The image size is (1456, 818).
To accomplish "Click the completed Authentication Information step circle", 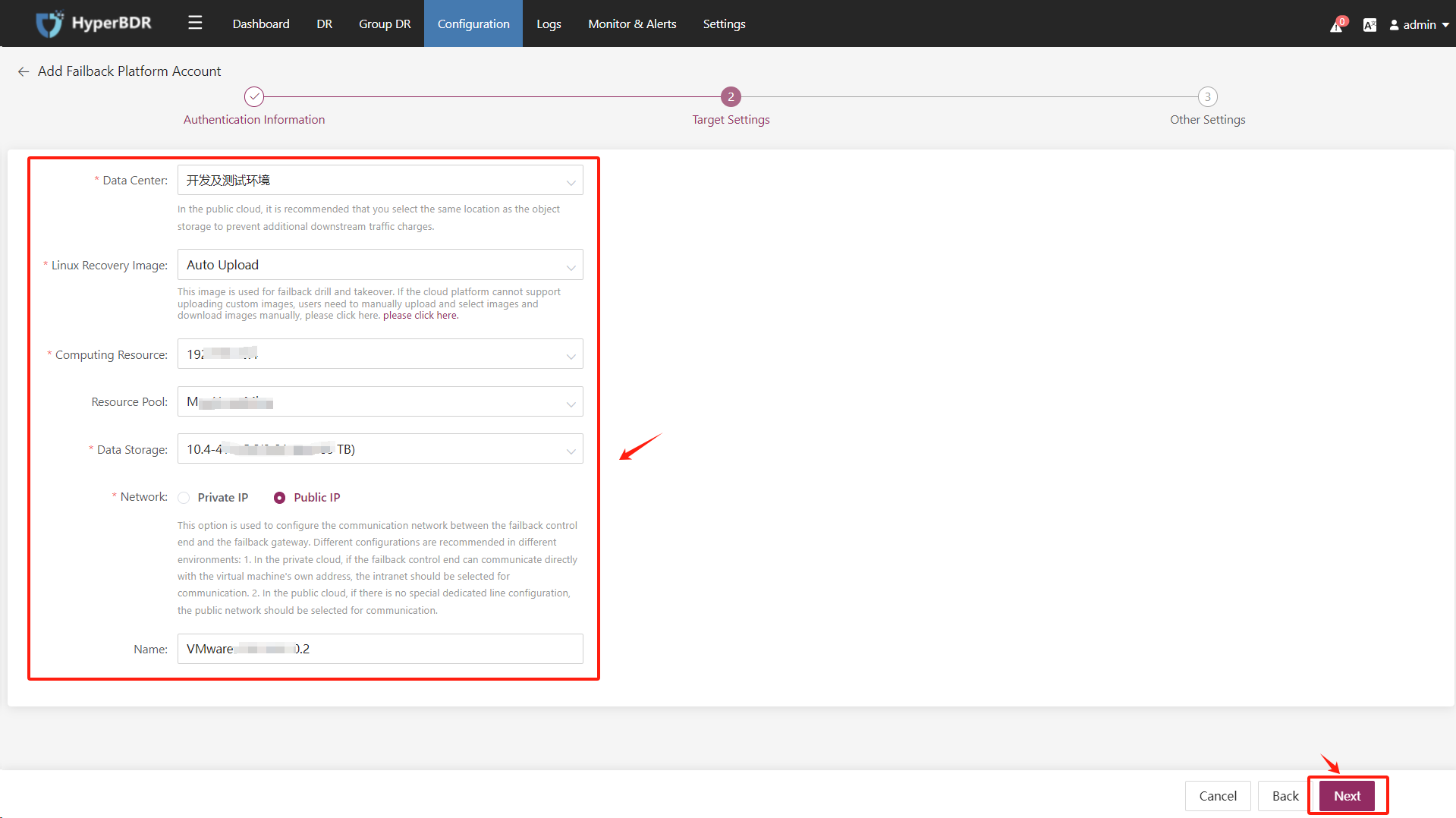I will click(x=254, y=96).
